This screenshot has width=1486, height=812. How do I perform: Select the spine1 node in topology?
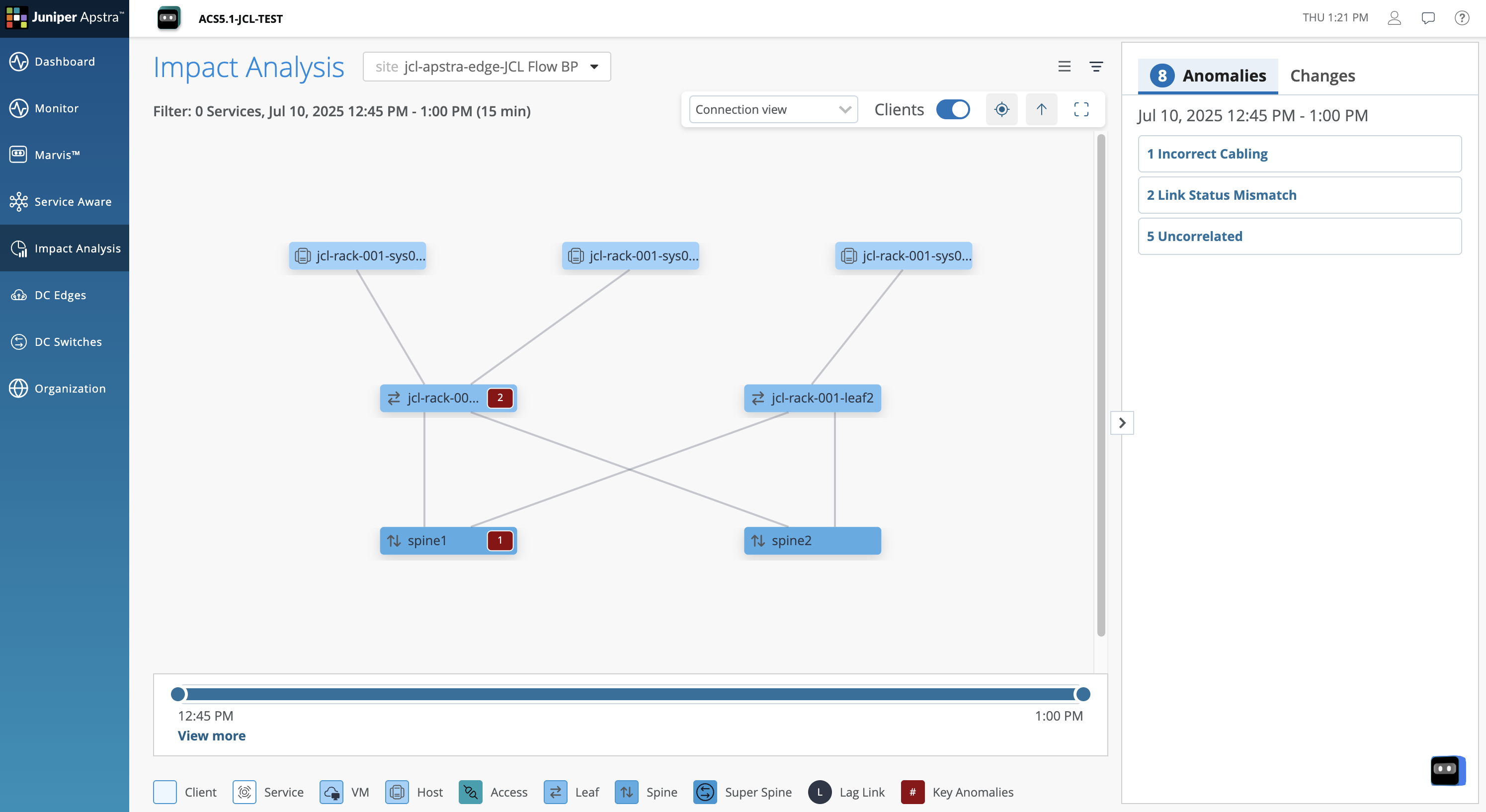(x=428, y=541)
